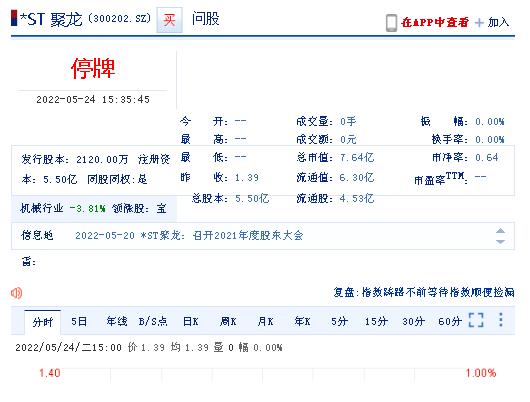Click the red 停牌 status text
This screenshot has width=530, height=402.
pyautogui.click(x=93, y=68)
